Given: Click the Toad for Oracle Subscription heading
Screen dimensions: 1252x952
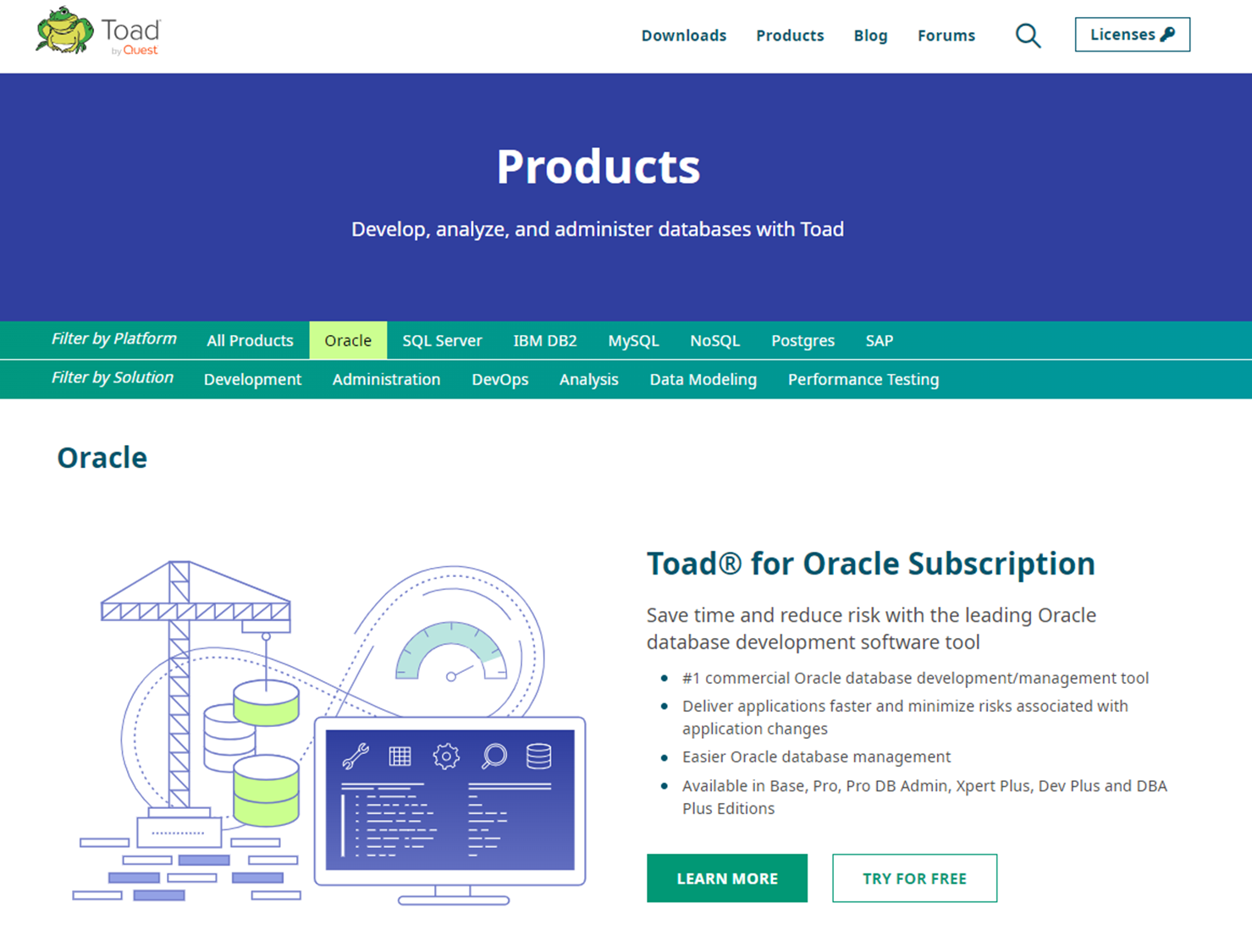Looking at the screenshot, I should point(870,564).
